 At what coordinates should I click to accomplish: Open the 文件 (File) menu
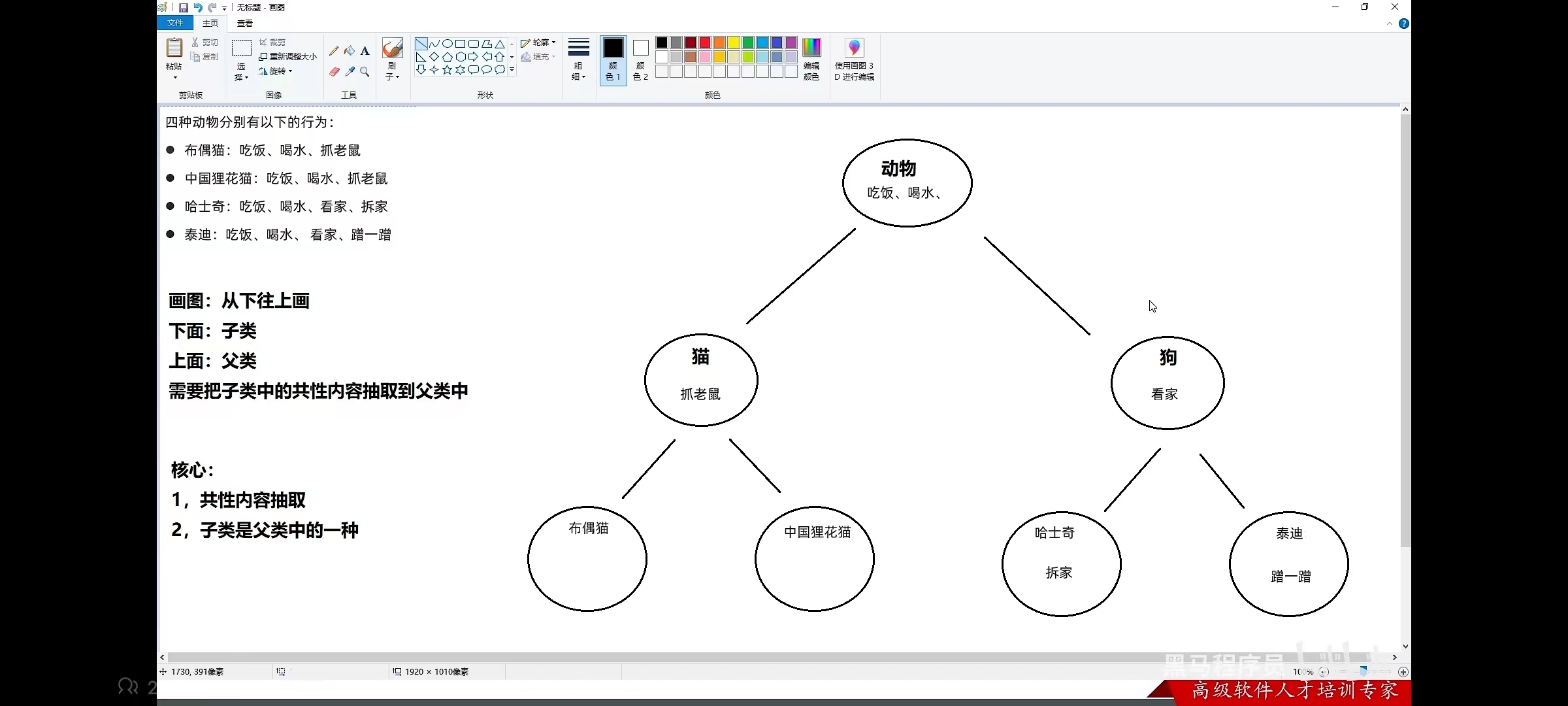click(175, 23)
